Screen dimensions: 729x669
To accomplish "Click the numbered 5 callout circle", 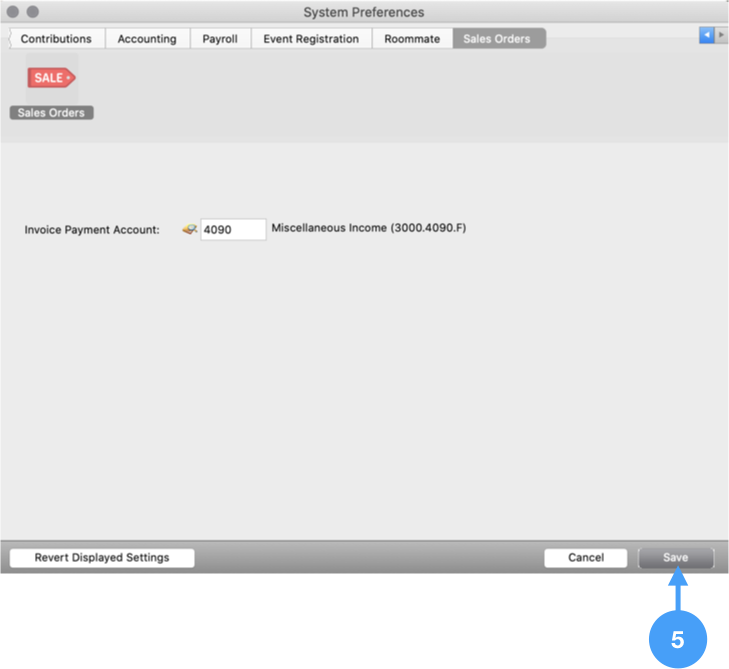I will click(x=677, y=639).
